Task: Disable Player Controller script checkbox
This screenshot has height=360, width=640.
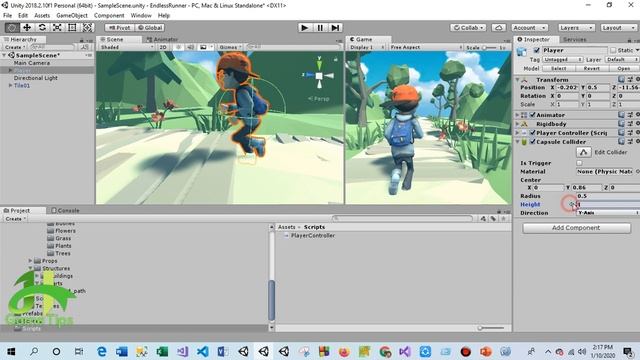Action: [x=532, y=133]
